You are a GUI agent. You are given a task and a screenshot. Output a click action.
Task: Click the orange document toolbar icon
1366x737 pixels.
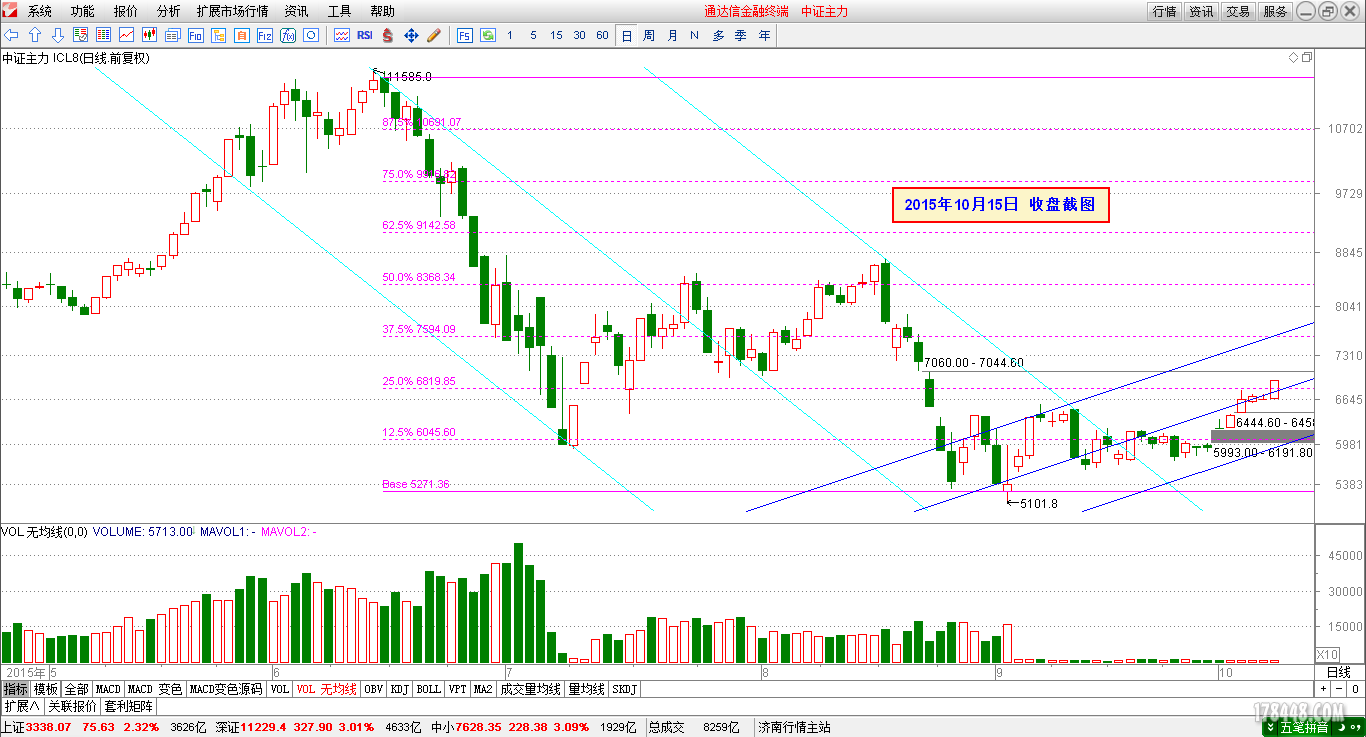[242, 35]
